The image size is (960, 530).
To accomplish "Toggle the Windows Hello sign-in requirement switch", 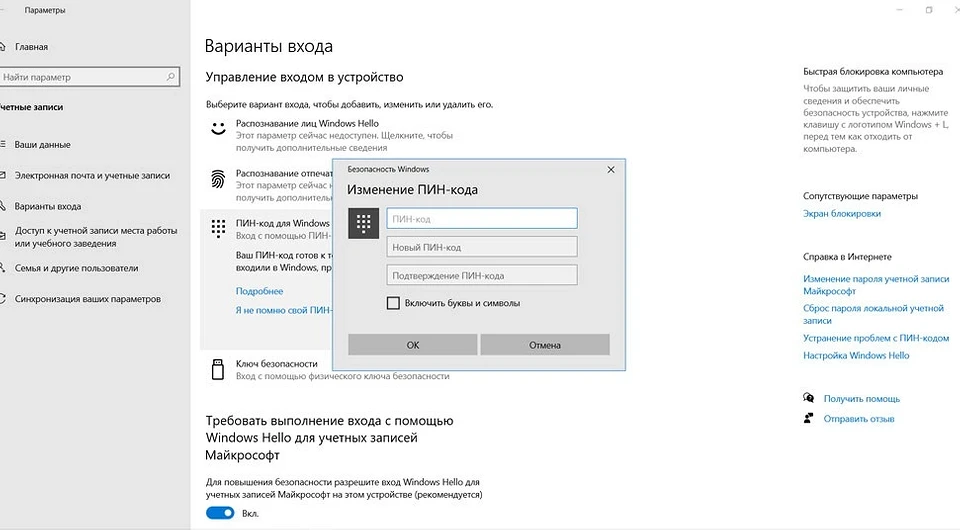I will [220, 513].
